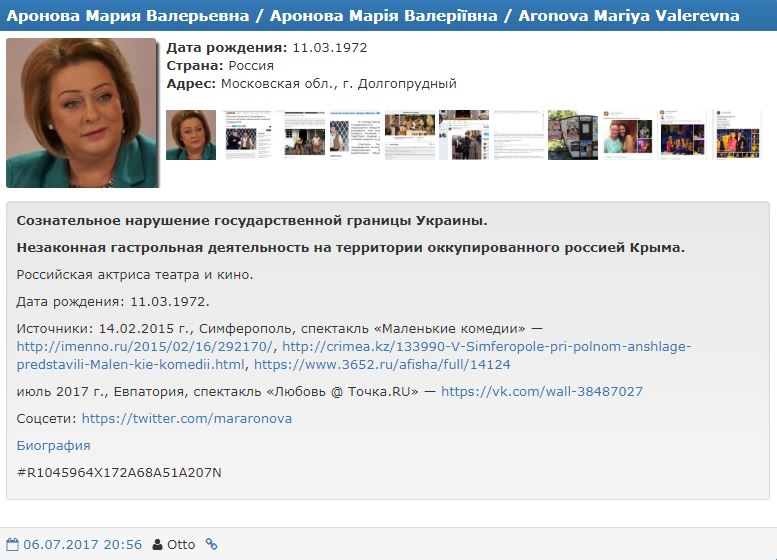777x560 pixels.
Task: Open the eleventh thumbnail, colorful stage scene
Action: (736, 135)
